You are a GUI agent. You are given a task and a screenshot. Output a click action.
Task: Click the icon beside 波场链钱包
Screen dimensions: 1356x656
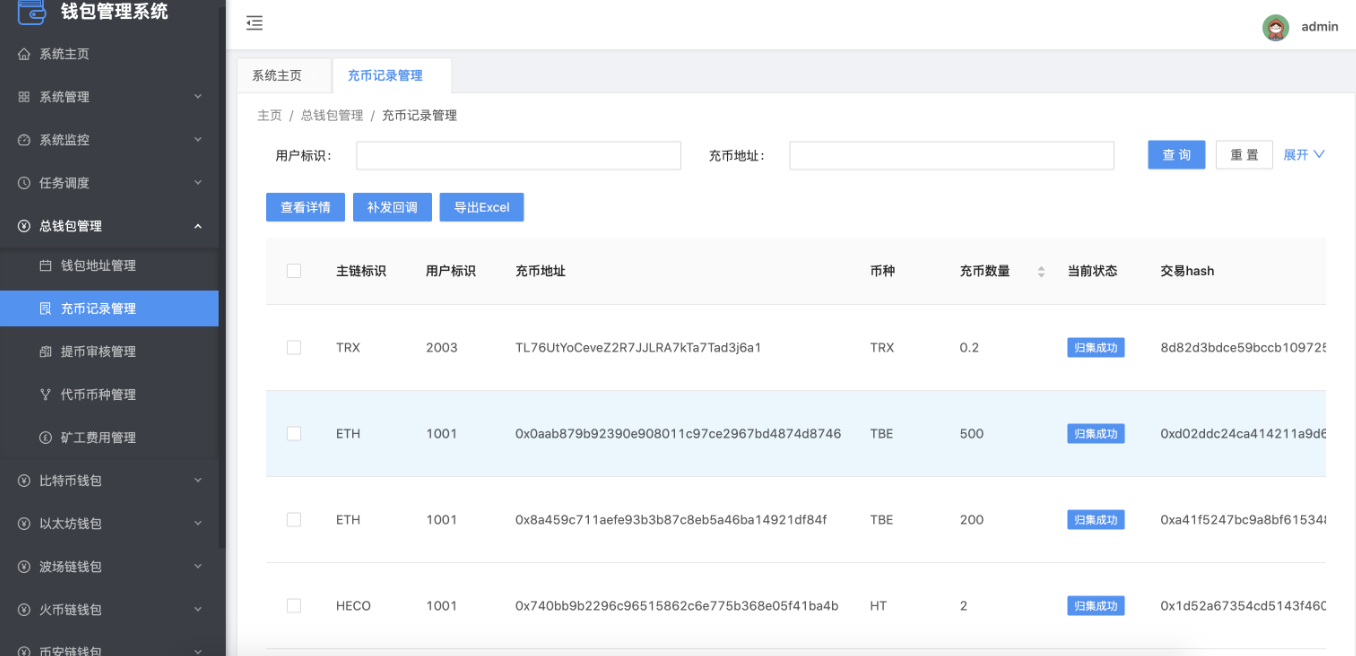tap(24, 567)
